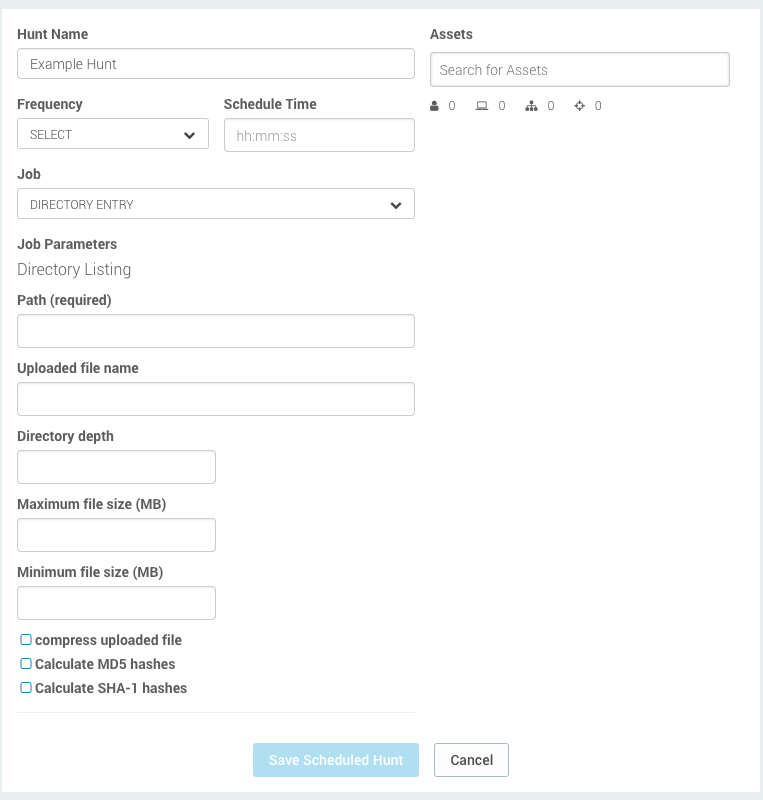Select the Directory depth input

(116, 467)
